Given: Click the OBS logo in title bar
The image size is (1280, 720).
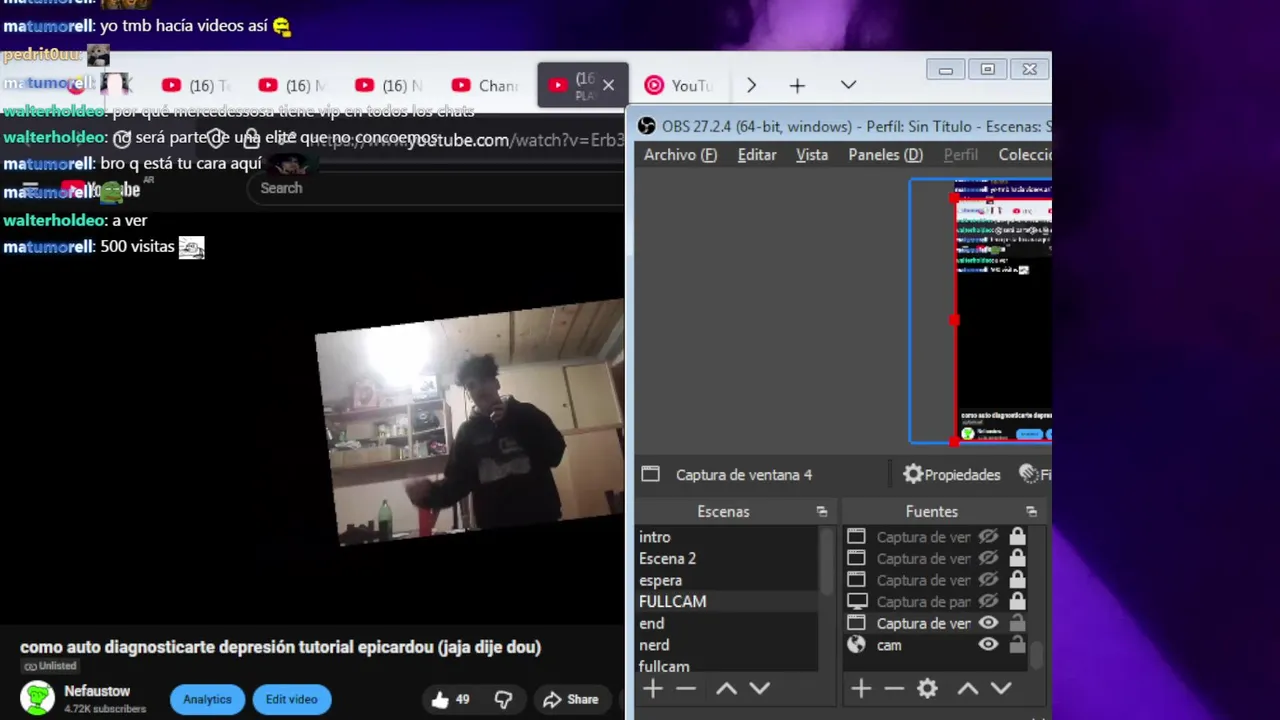Looking at the screenshot, I should tap(647, 126).
